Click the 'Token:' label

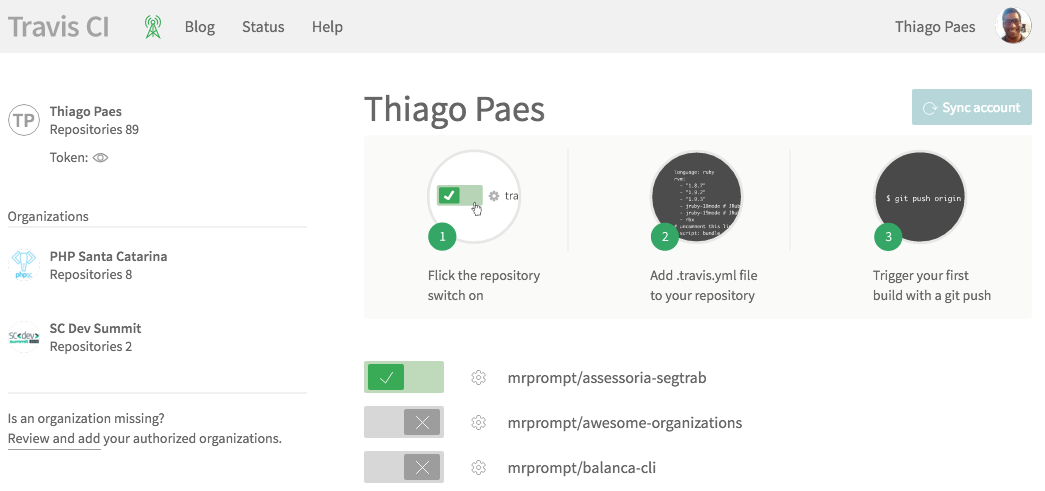(69, 158)
